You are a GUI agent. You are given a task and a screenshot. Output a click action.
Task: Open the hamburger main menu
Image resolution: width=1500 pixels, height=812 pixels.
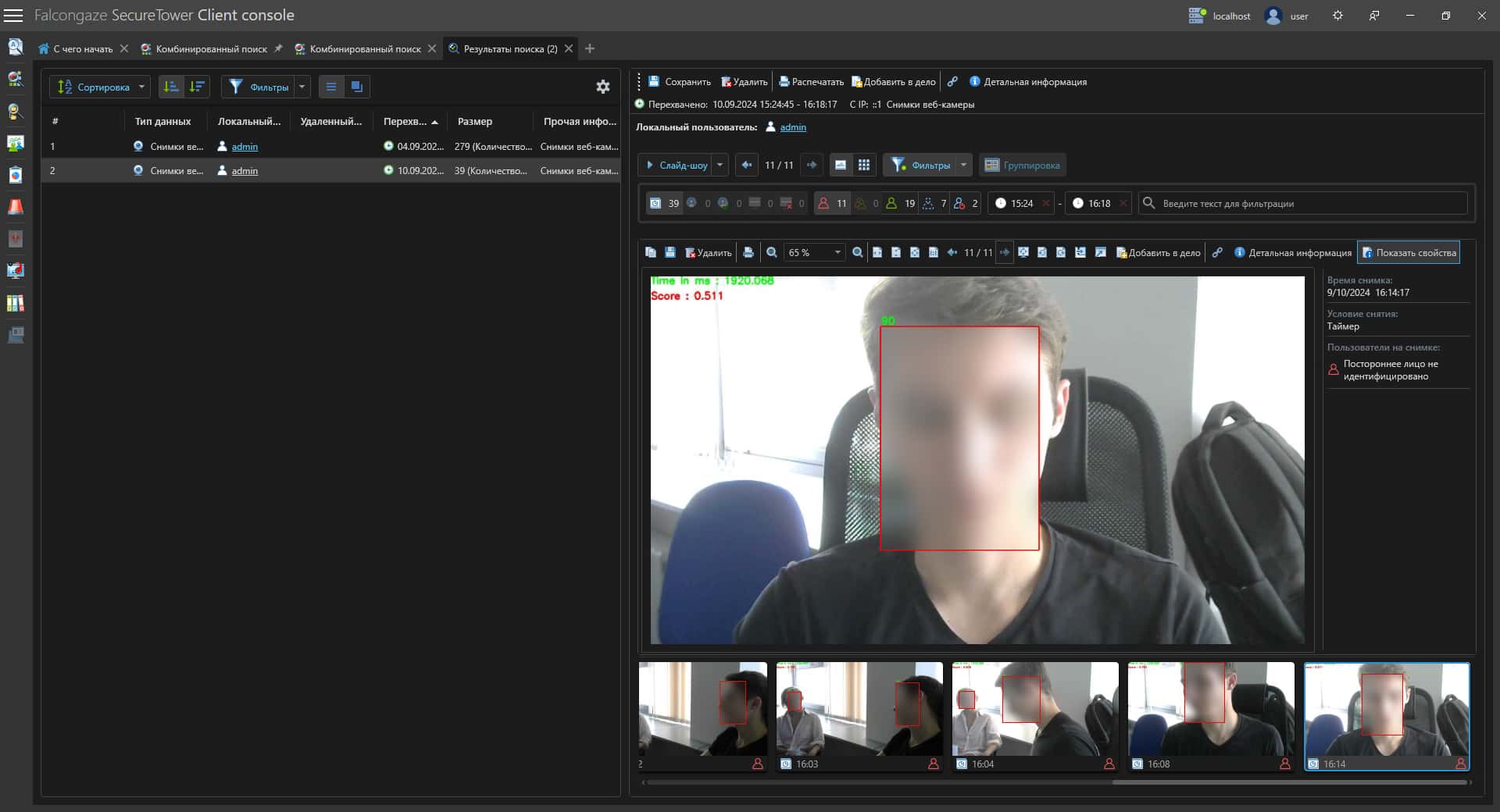[13, 16]
